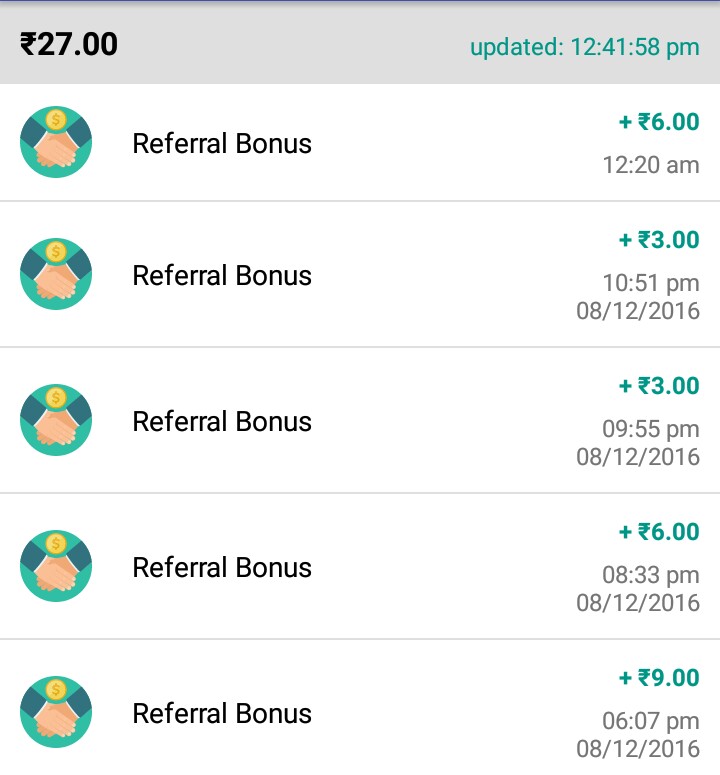Open the Referral Bonus label from 06:07 pm

pos(222,713)
